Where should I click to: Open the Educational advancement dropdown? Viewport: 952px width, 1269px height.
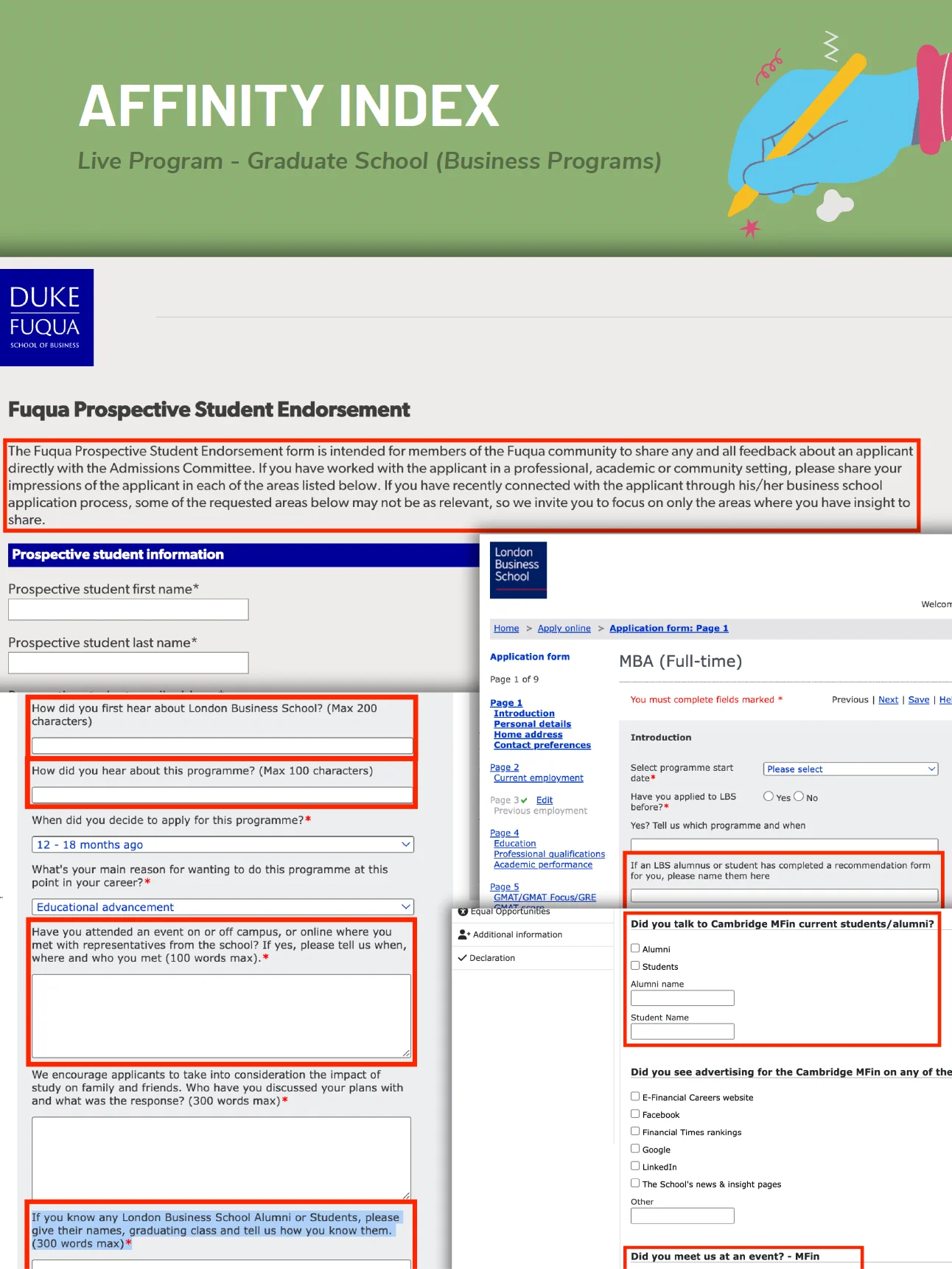click(223, 907)
